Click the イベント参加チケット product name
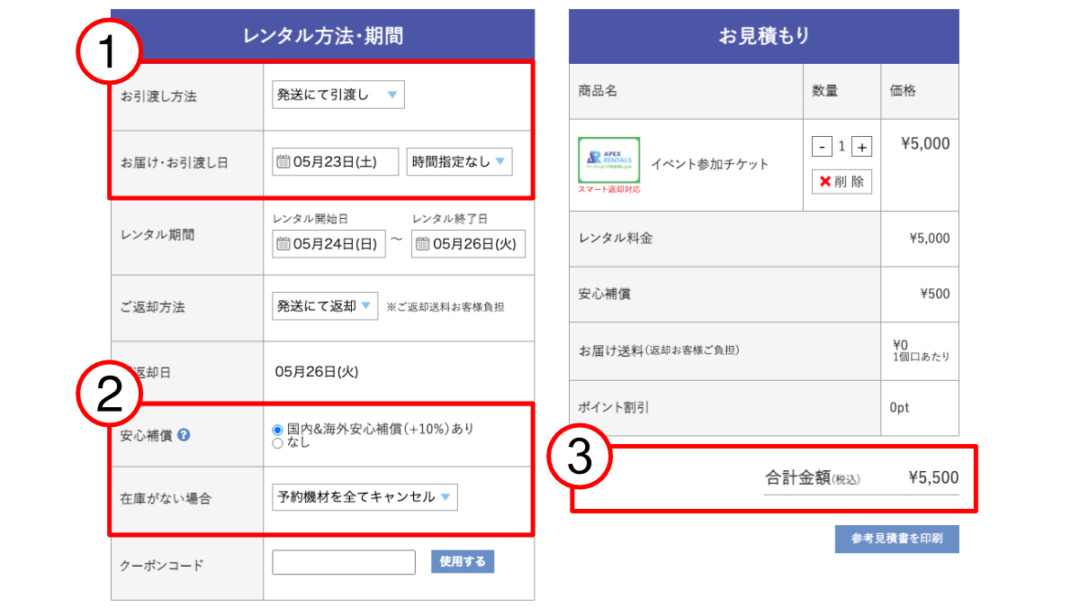The height and width of the screenshot is (608, 1080). (x=709, y=164)
